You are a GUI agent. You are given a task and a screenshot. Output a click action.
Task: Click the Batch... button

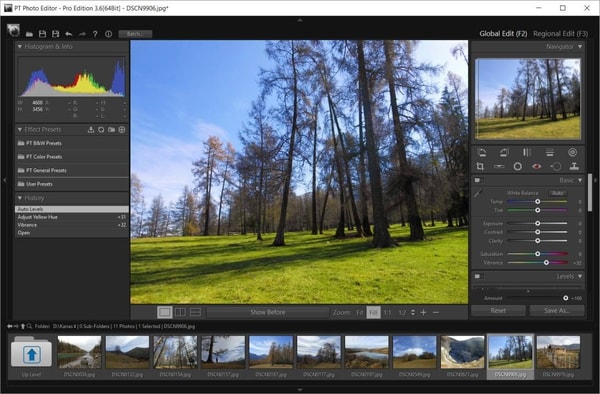pos(135,34)
